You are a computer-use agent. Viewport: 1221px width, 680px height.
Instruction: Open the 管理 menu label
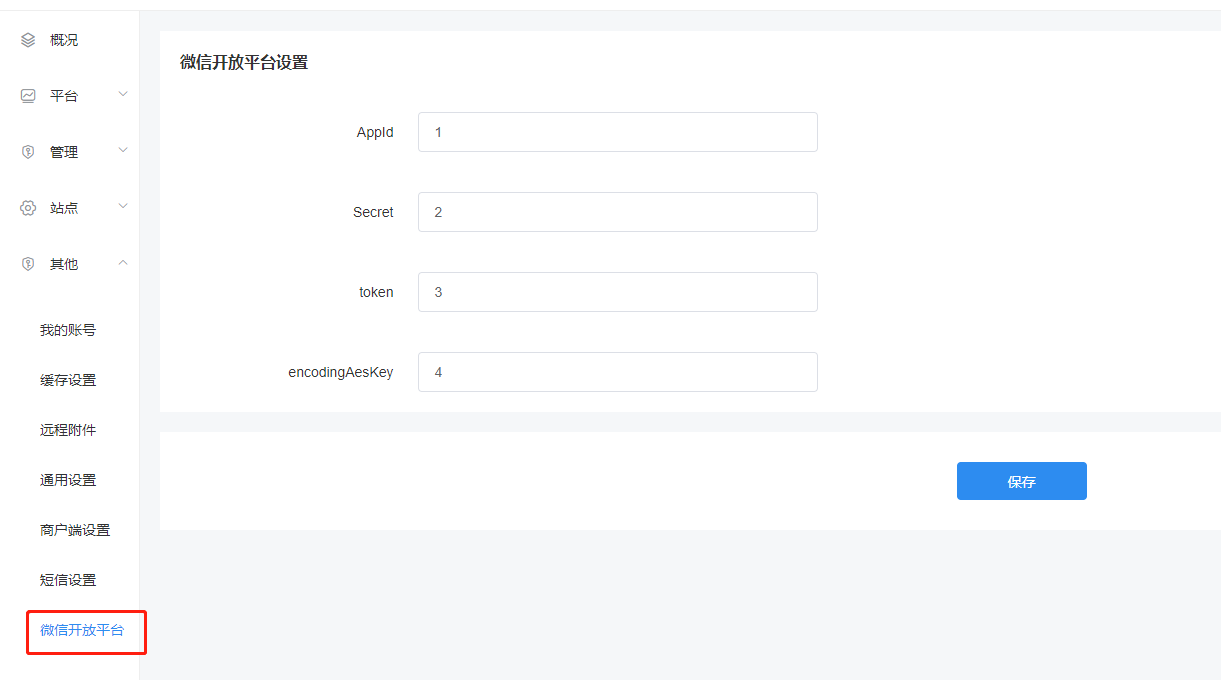click(x=64, y=152)
